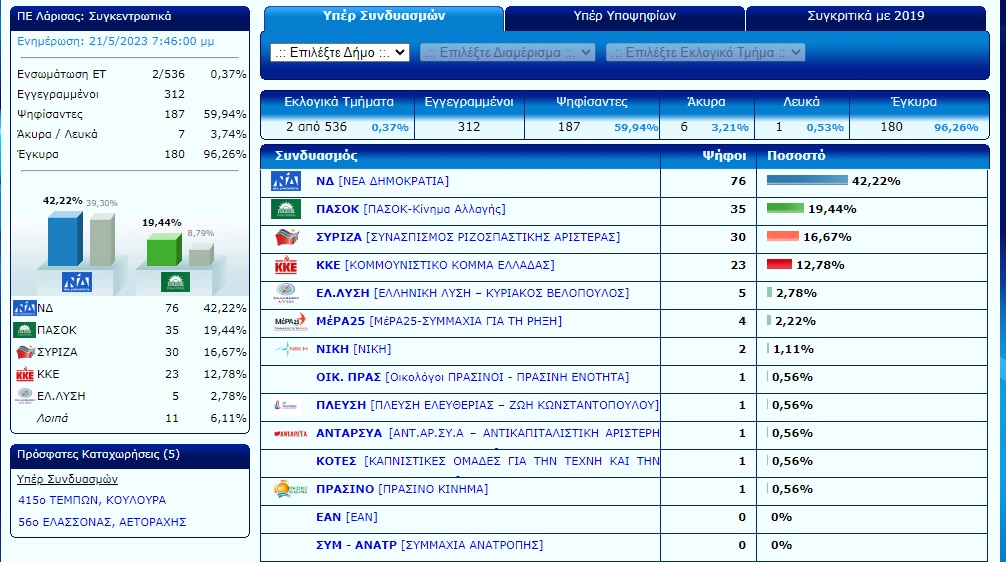The image size is (1006, 562).
Task: Click the ΣΥΡΙΖΑ flag logo in results table
Action: pos(286,237)
